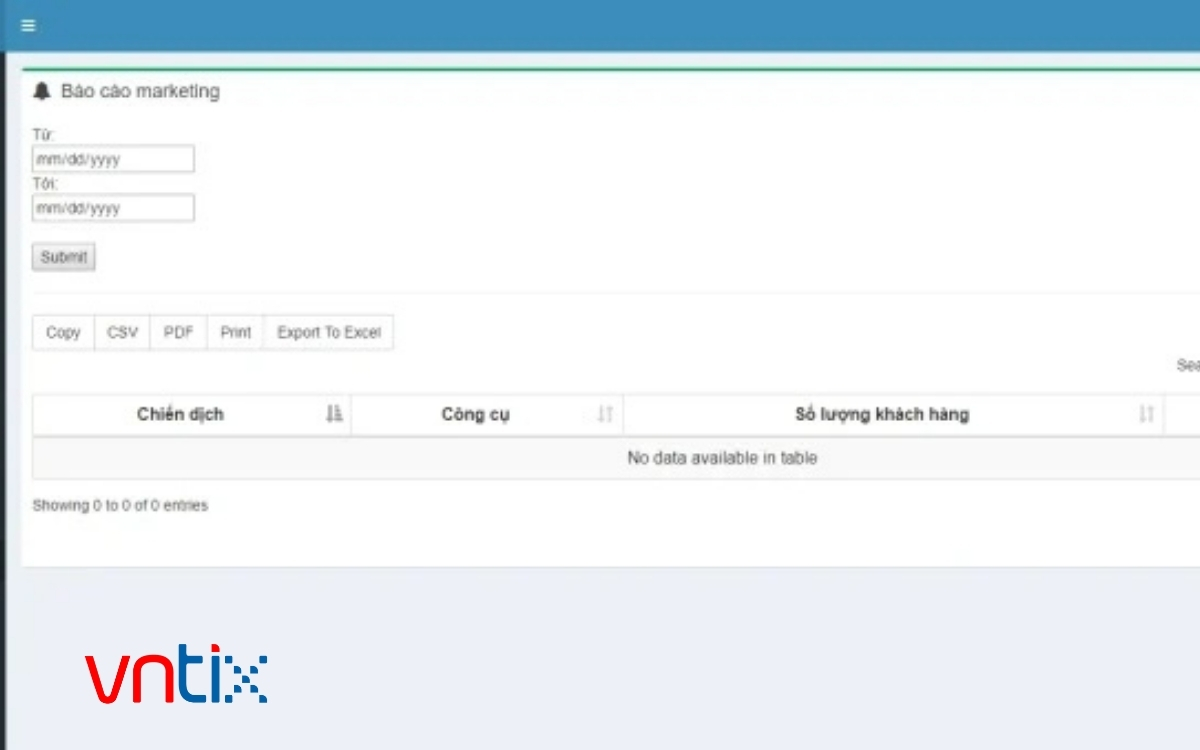Image resolution: width=1200 pixels, height=750 pixels.
Task: Click Export To Excel
Action: (x=328, y=333)
